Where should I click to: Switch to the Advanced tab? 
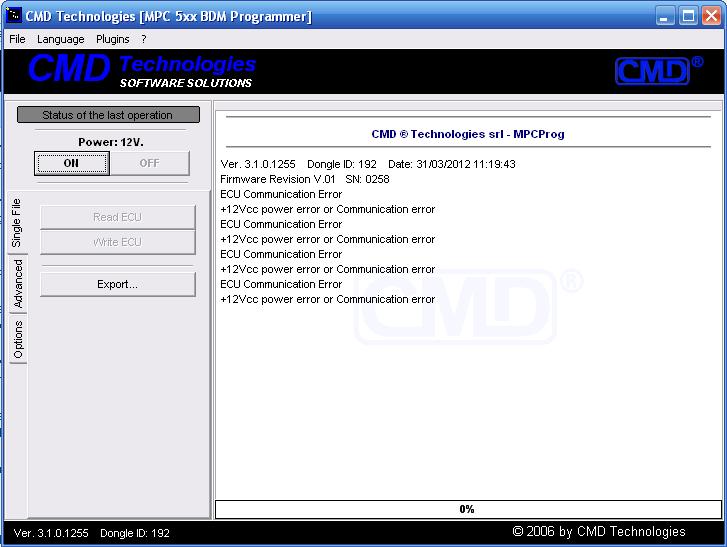(x=18, y=284)
